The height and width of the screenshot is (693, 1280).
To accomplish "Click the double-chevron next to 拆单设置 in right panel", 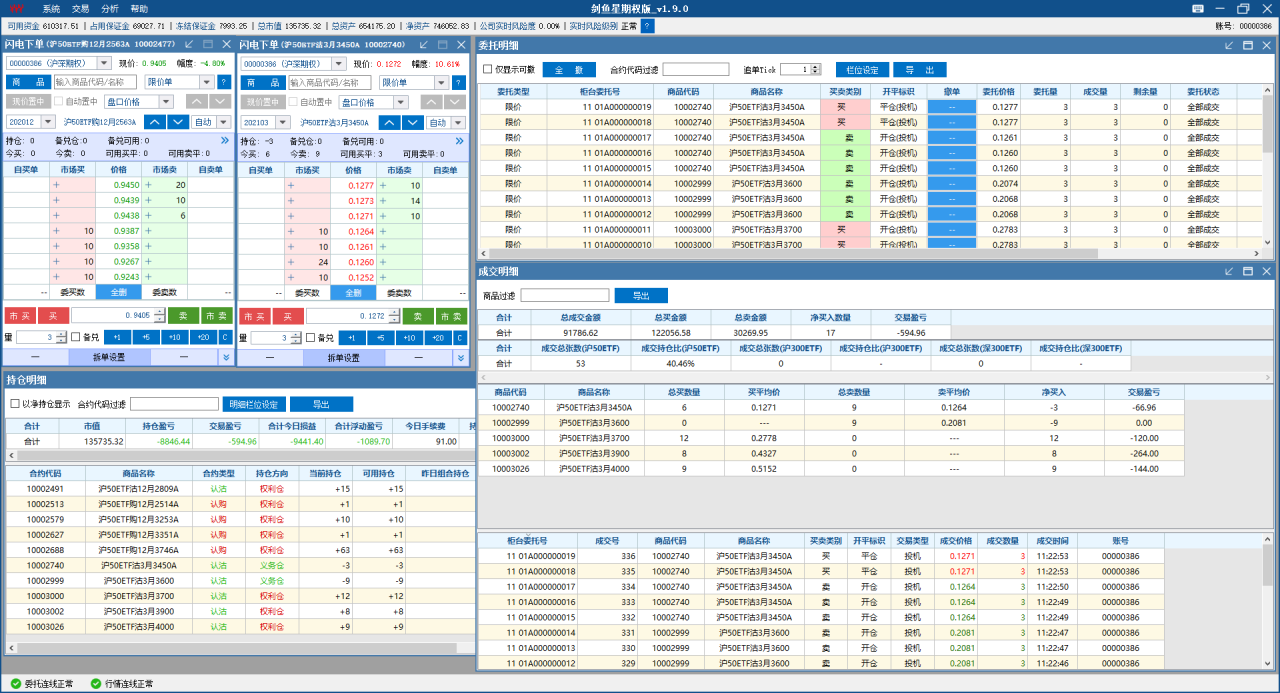I will [461, 357].
